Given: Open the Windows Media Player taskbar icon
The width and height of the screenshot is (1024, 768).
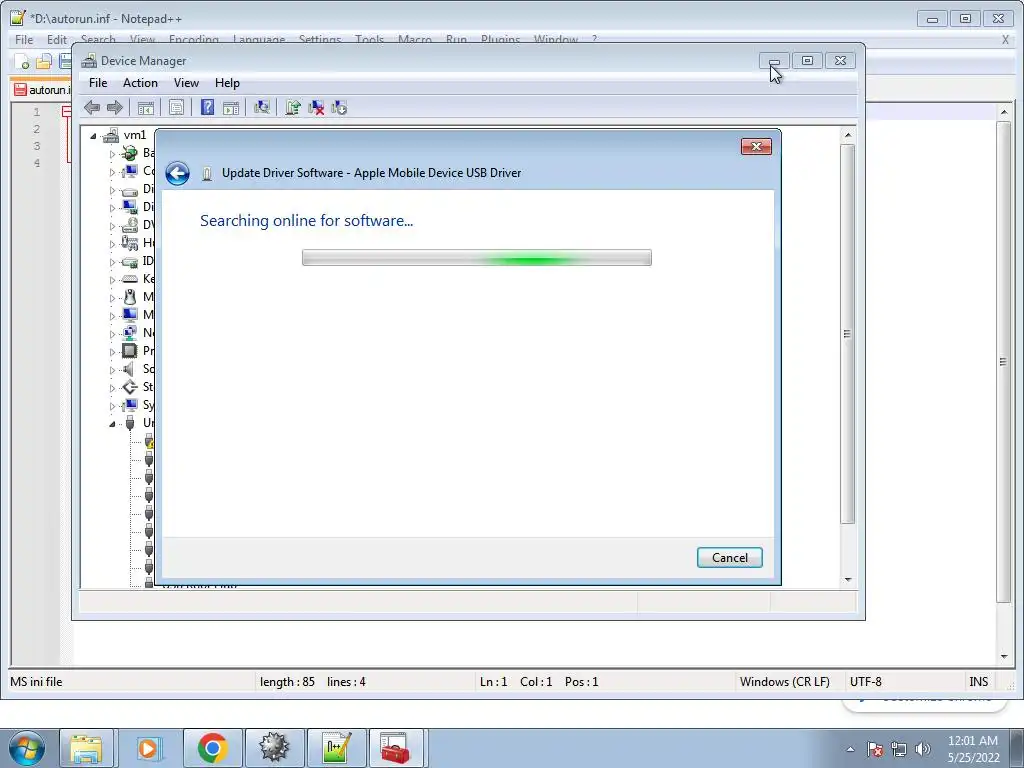Looking at the screenshot, I should tap(148, 748).
